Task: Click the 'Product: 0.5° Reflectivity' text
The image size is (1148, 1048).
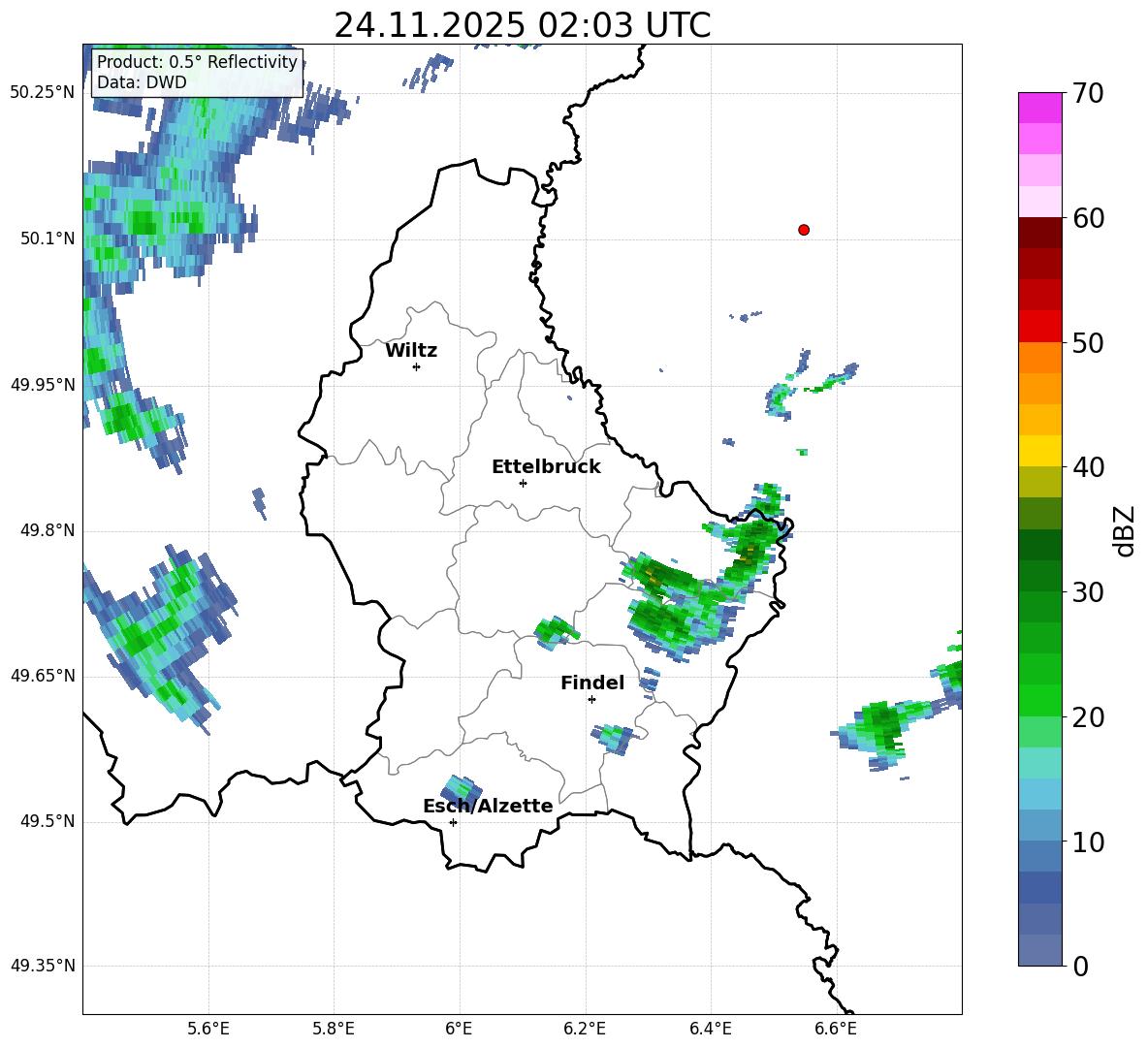Action: coord(197,62)
